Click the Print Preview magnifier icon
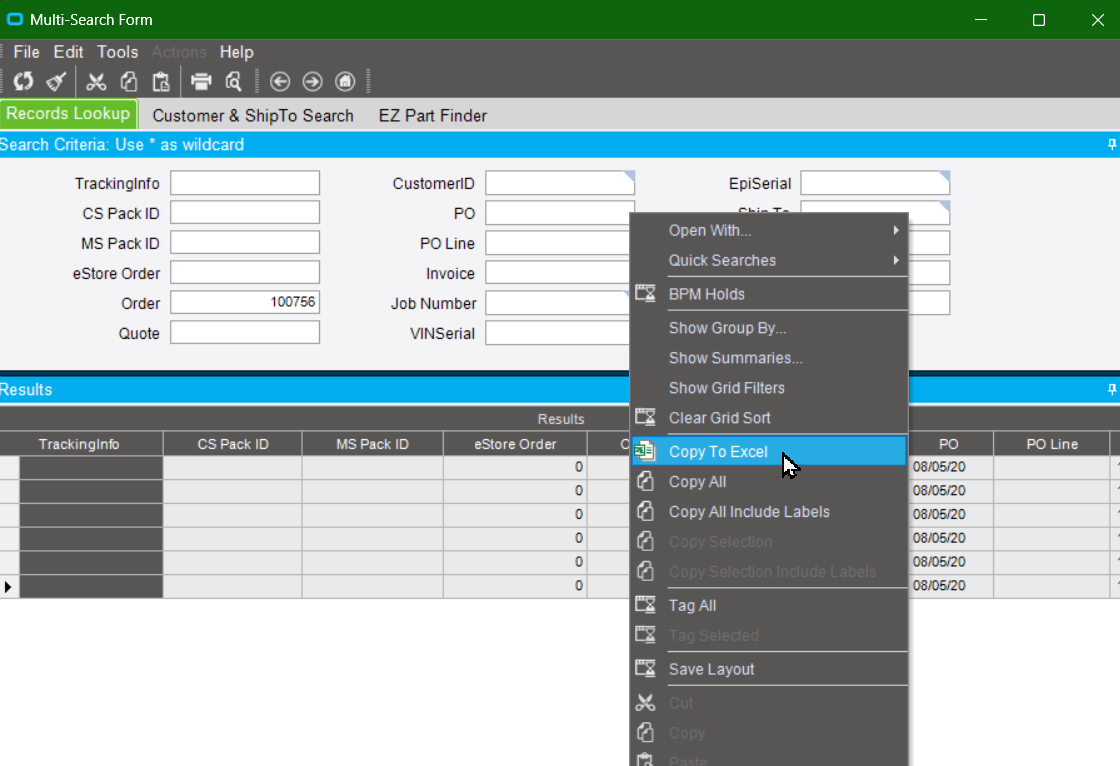This screenshot has height=766, width=1120. click(x=231, y=81)
